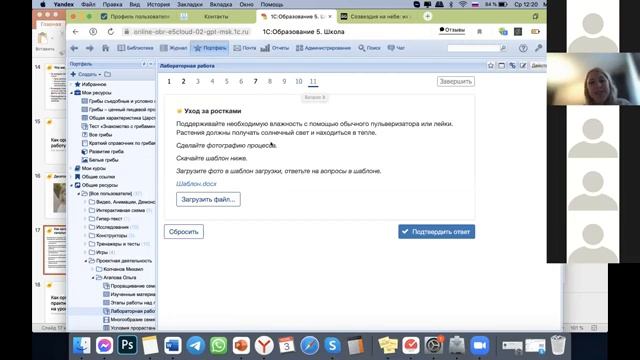640x360 pixels.
Task: Open Photoshop from the Dock
Action: click(127, 345)
